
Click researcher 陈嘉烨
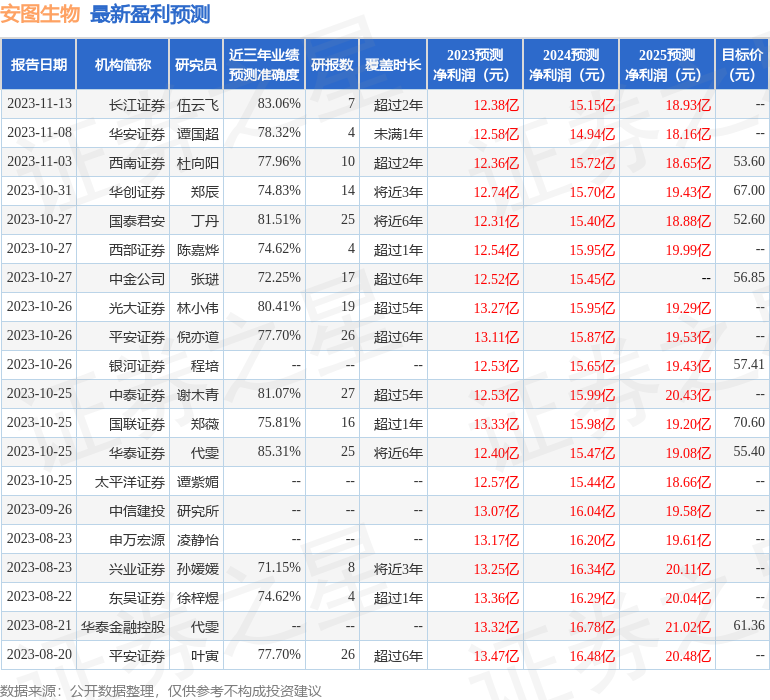pos(197,250)
